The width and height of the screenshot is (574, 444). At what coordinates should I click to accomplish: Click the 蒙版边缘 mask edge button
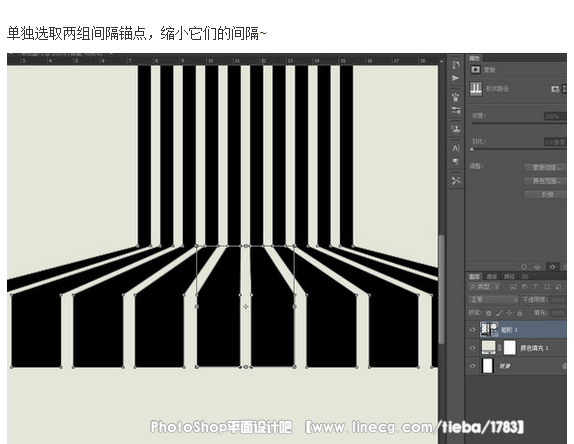[x=546, y=167]
